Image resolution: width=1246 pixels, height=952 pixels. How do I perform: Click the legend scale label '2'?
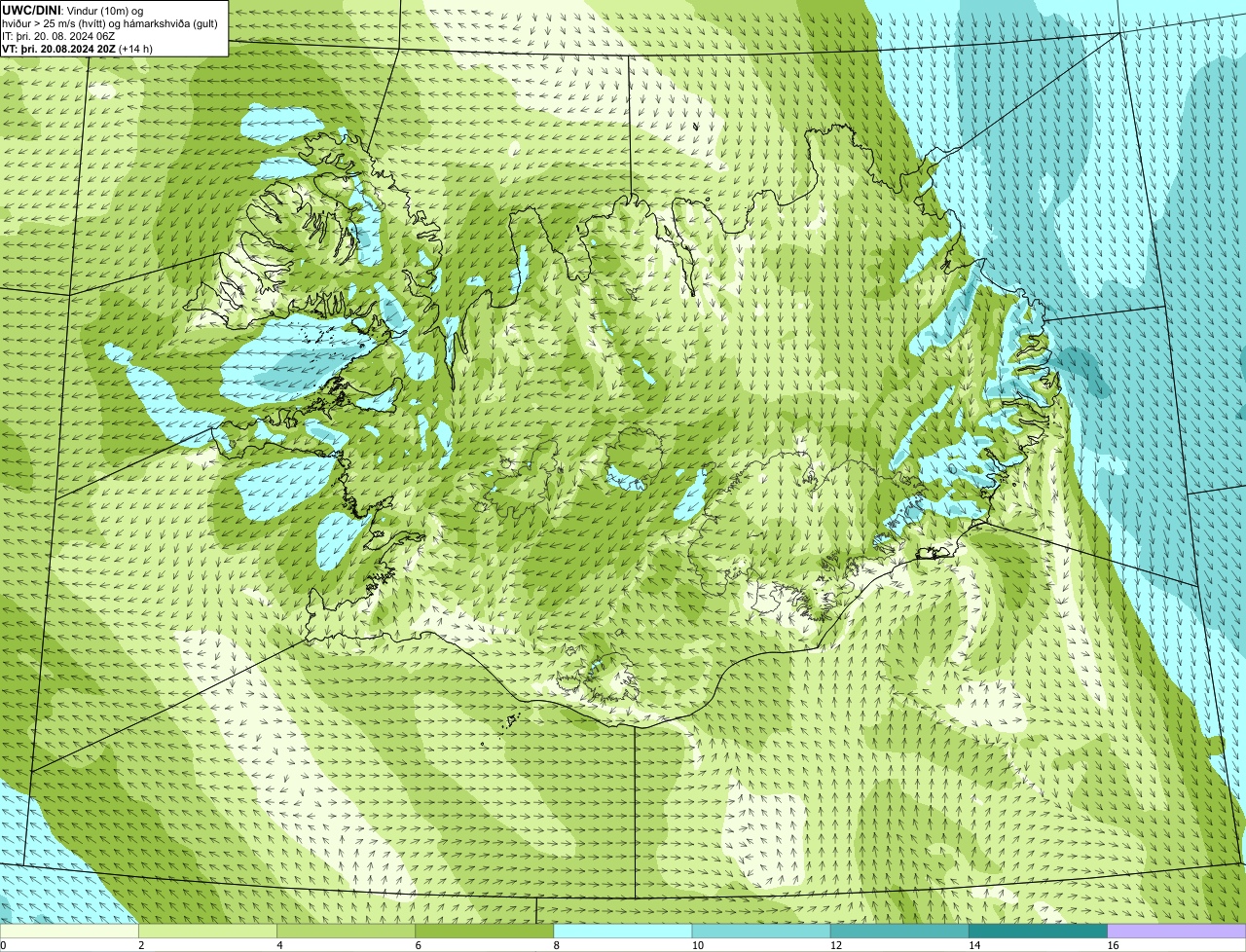[x=141, y=945]
